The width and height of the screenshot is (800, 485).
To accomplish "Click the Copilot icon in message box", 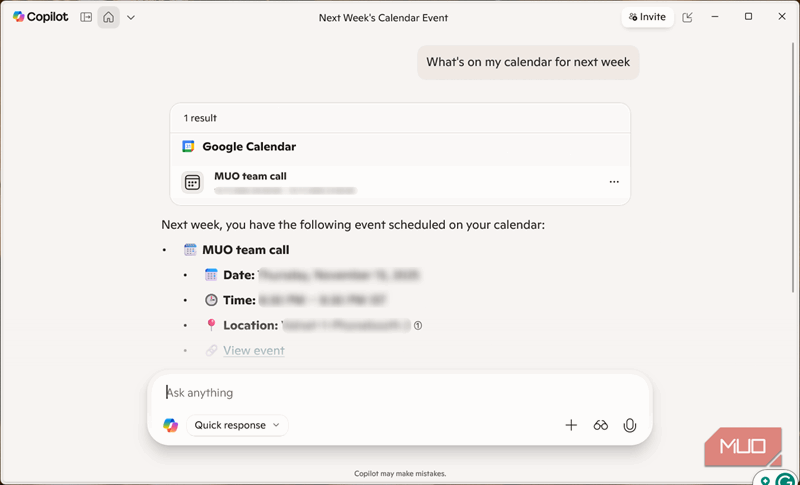I will 170,425.
